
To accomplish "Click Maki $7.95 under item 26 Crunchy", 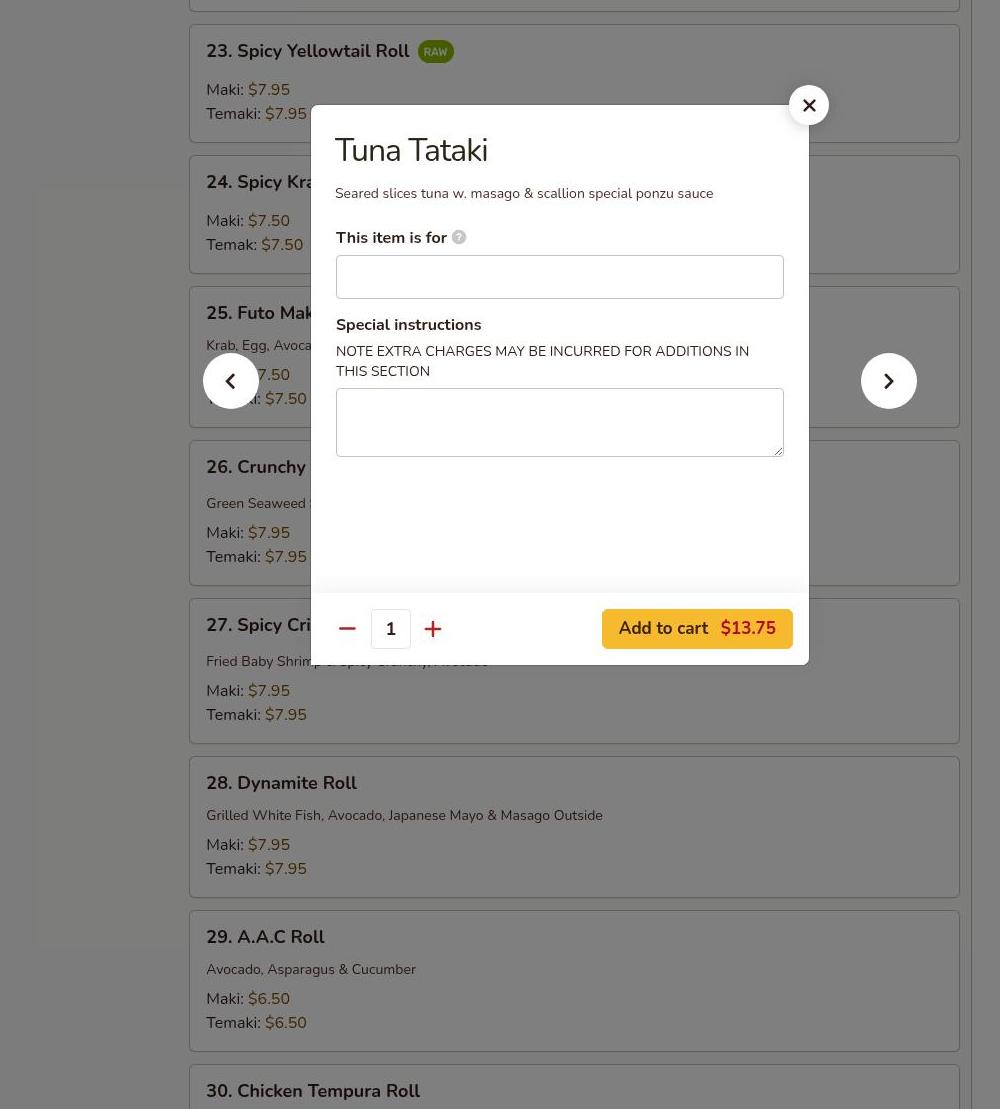I will point(248,533).
